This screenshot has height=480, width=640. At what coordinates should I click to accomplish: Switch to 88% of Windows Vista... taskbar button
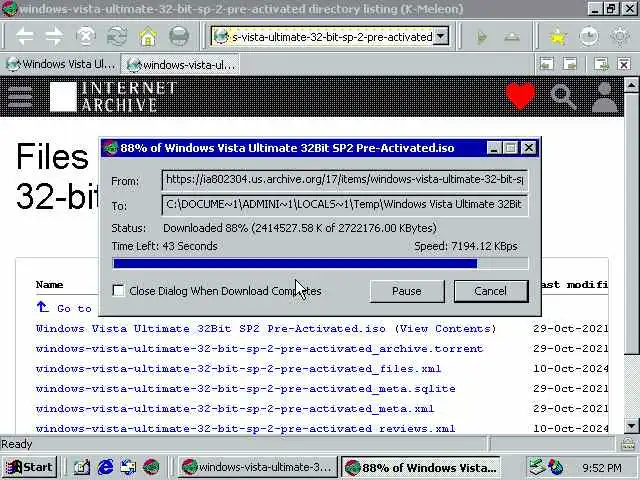click(x=420, y=467)
